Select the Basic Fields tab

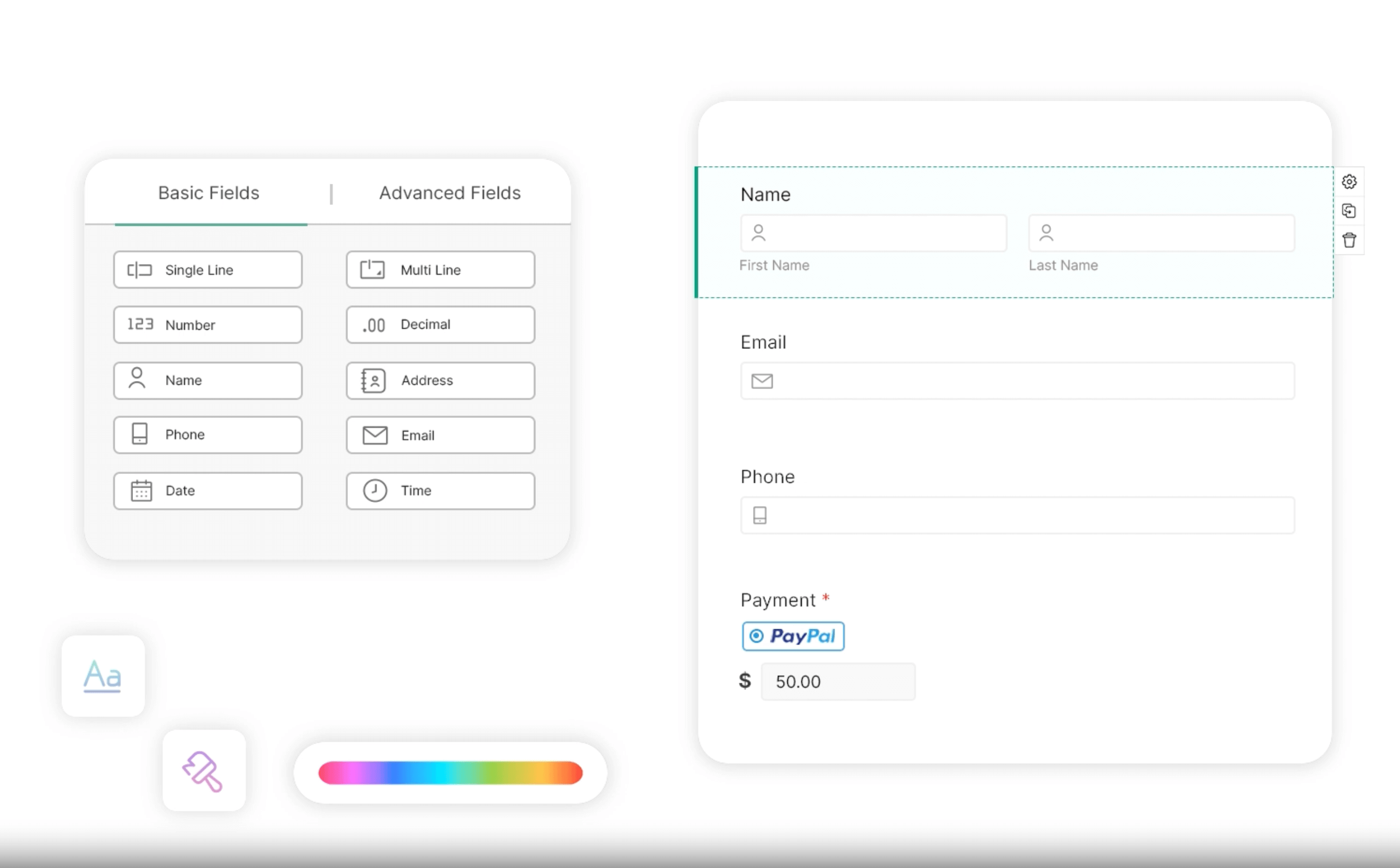pyautogui.click(x=209, y=193)
